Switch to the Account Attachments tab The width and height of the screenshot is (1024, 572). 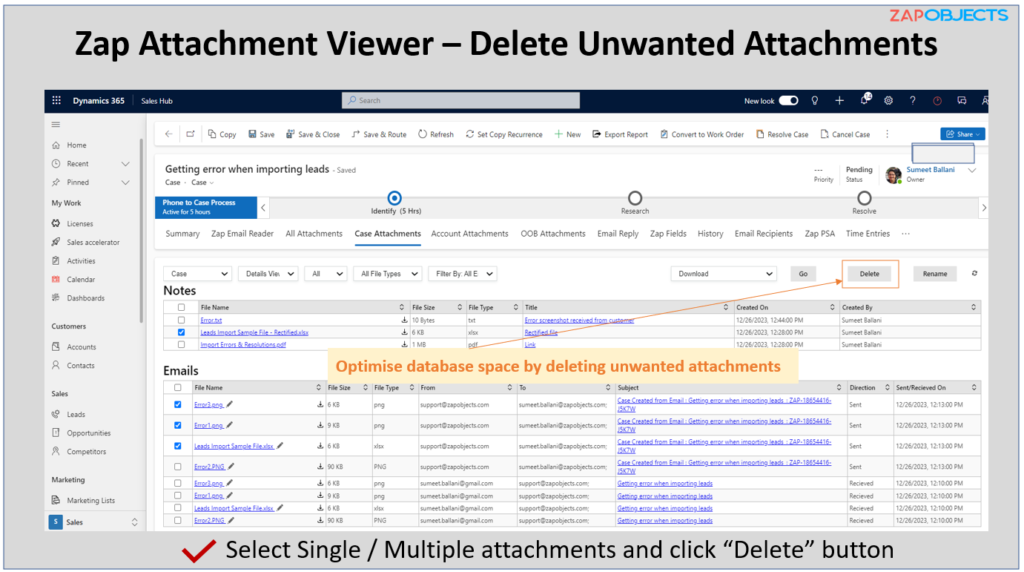[x=470, y=234]
